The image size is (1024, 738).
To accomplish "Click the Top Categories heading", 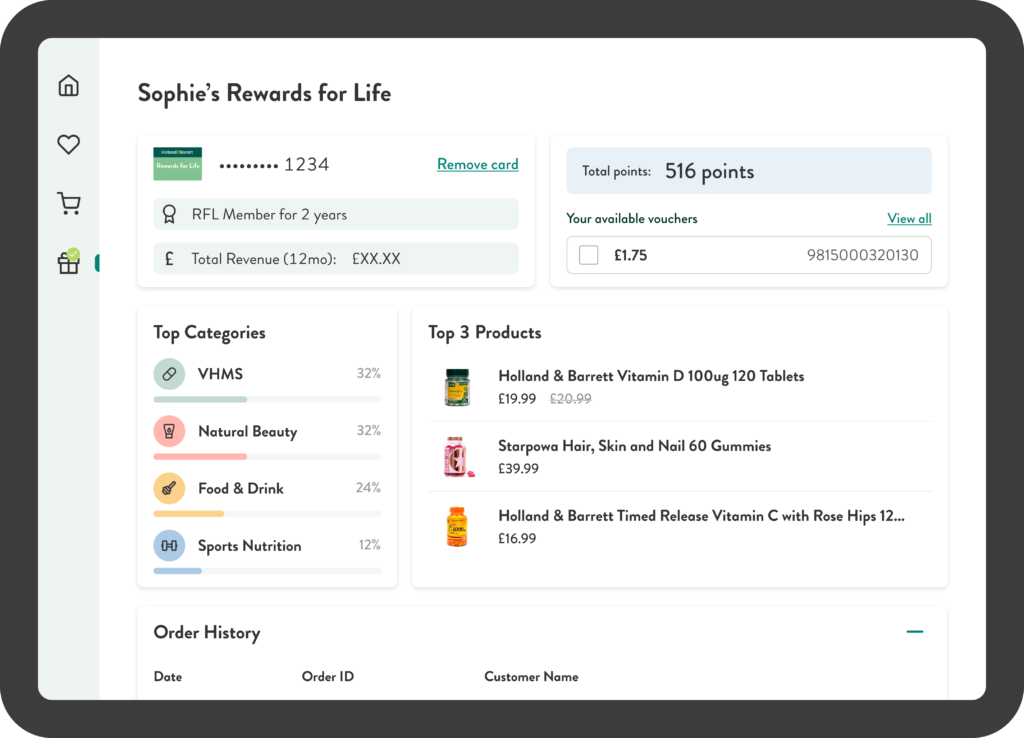I will [x=209, y=333].
